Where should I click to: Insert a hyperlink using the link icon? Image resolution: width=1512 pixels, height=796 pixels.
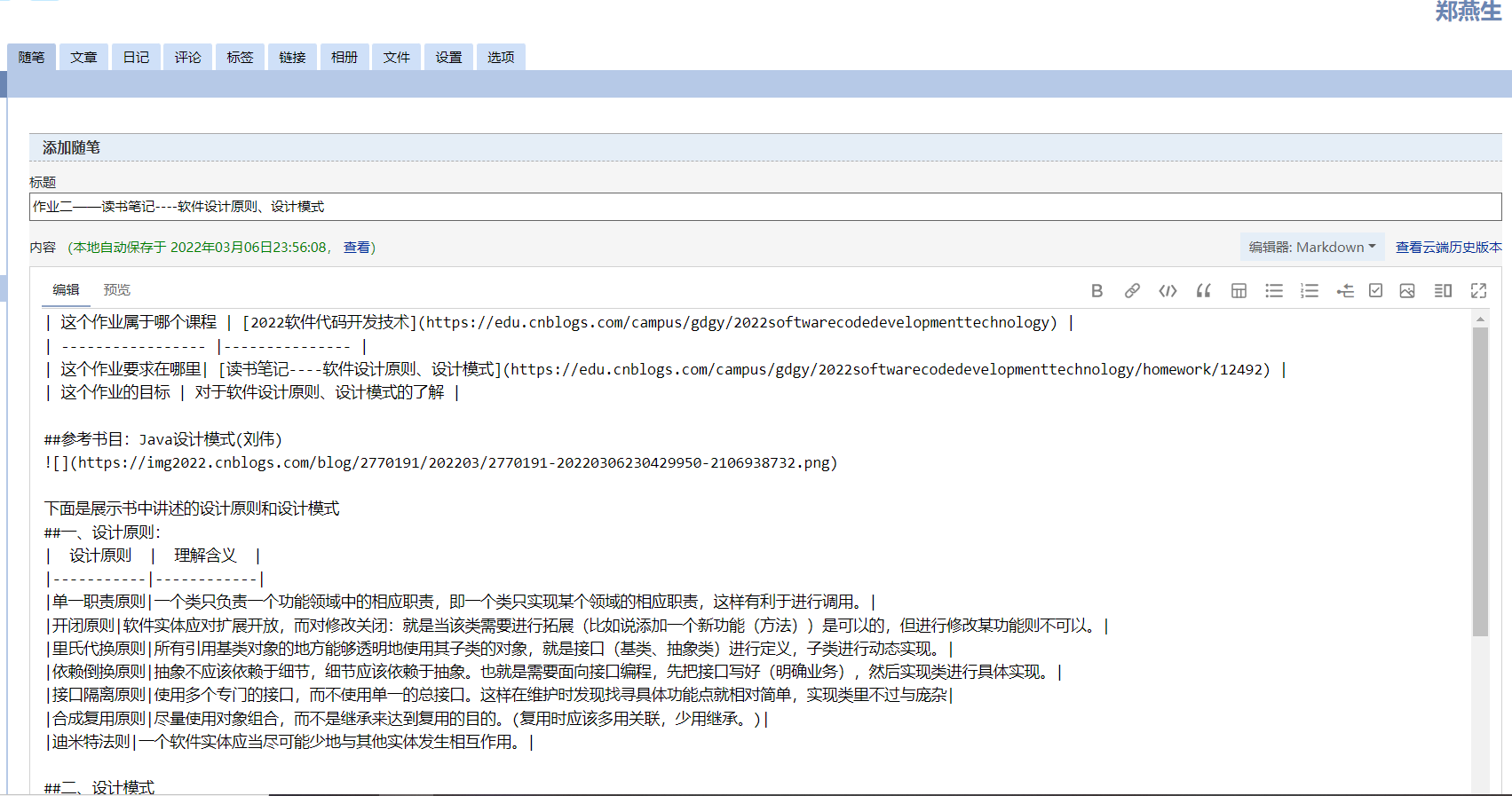tap(1132, 291)
